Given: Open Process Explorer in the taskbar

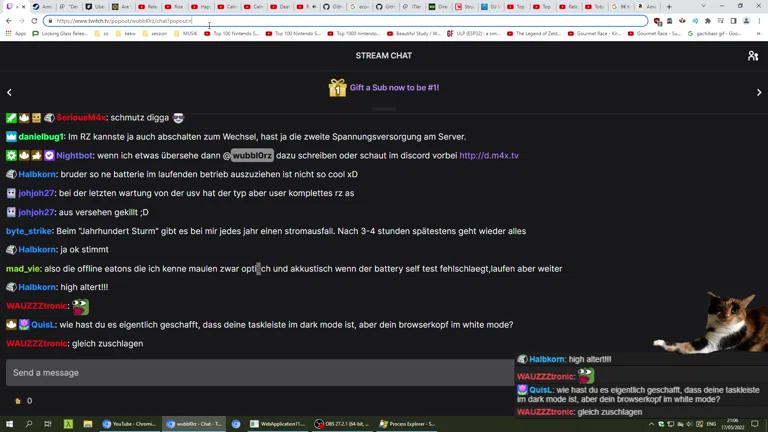Looking at the screenshot, I should coord(407,424).
